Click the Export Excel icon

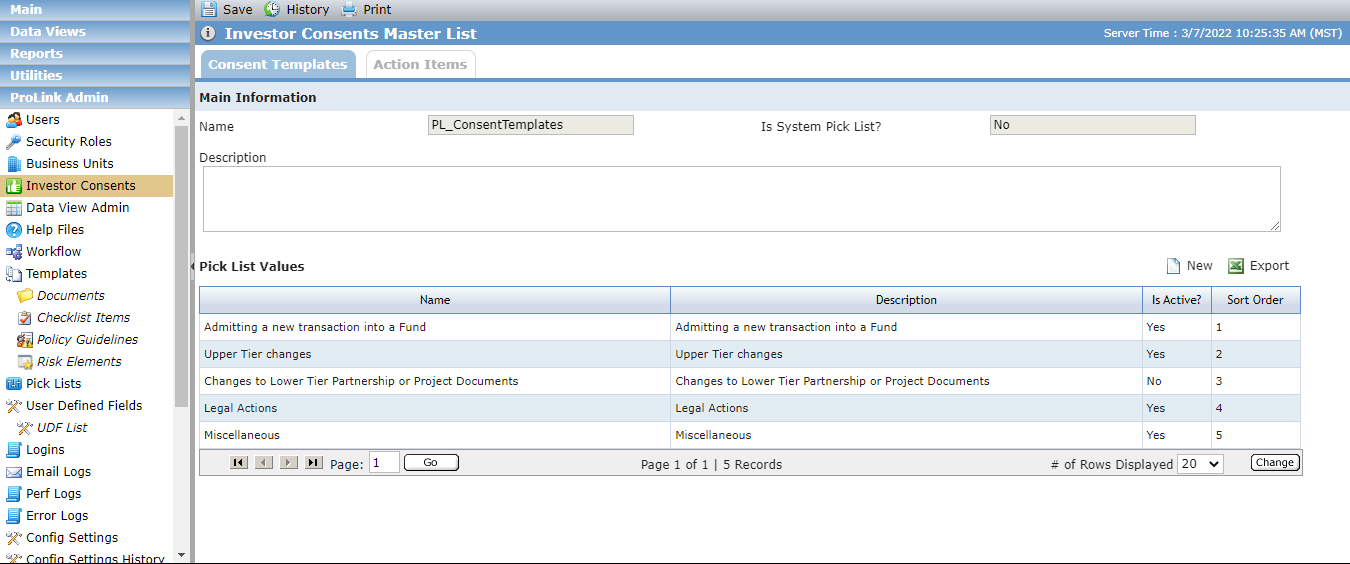[x=1236, y=266]
